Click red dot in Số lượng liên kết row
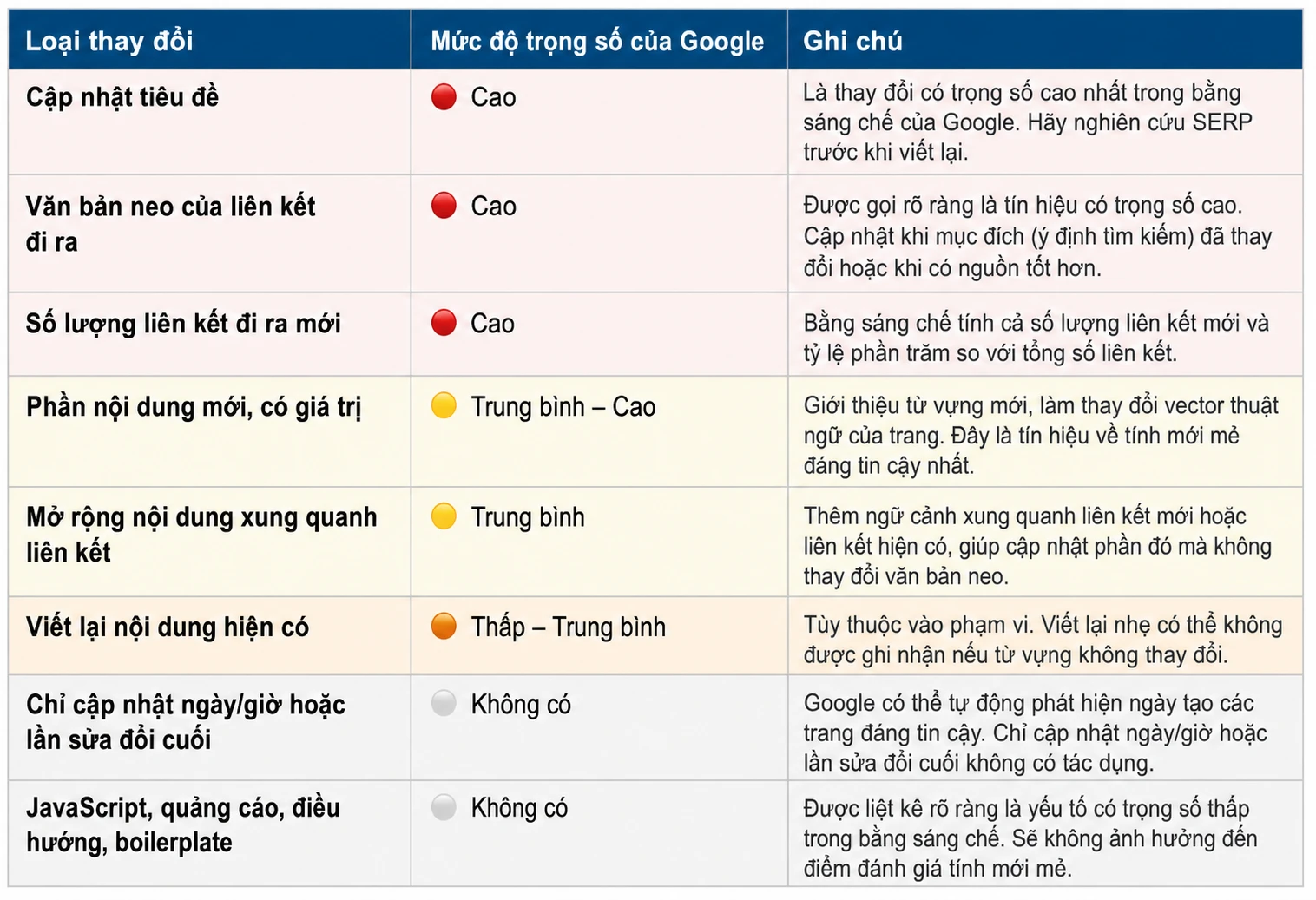This screenshot has width=1316, height=900. point(444,323)
